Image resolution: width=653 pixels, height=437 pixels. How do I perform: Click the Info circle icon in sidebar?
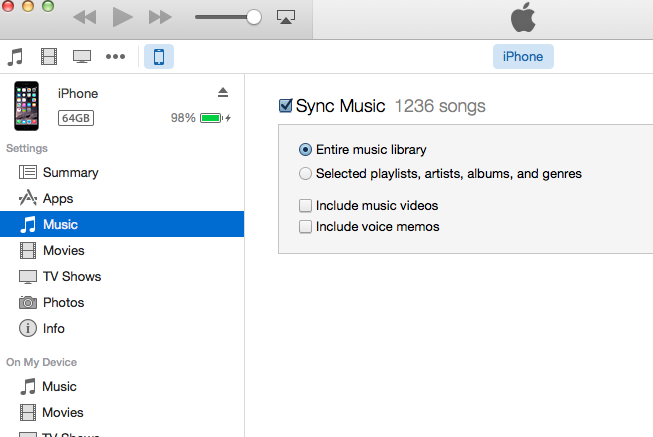click(x=27, y=328)
